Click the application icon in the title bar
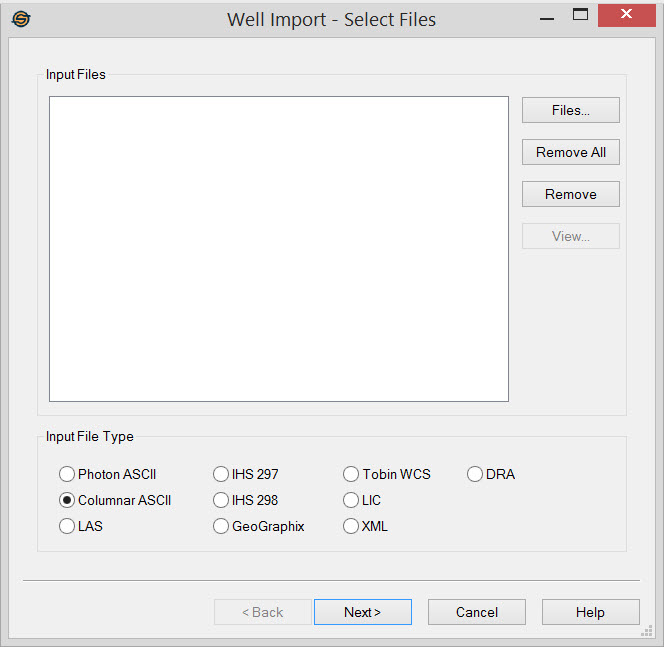 [x=21, y=19]
